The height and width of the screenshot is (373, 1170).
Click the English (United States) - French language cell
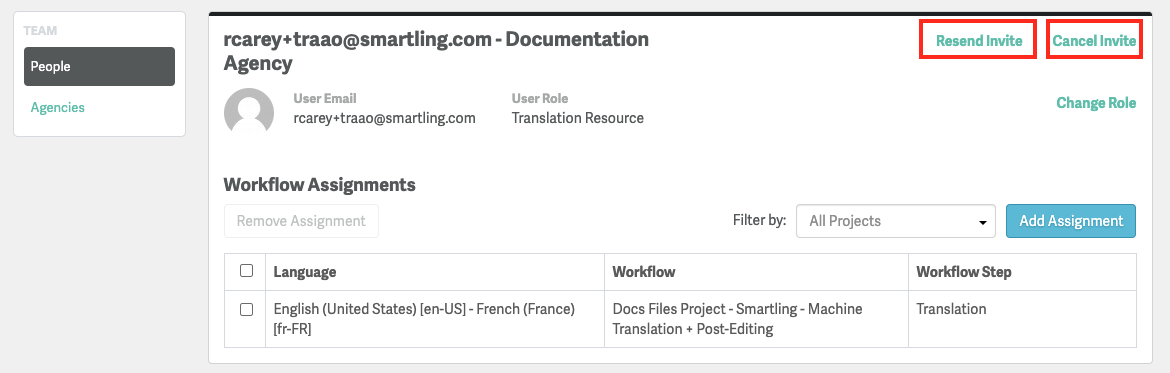pos(435,319)
